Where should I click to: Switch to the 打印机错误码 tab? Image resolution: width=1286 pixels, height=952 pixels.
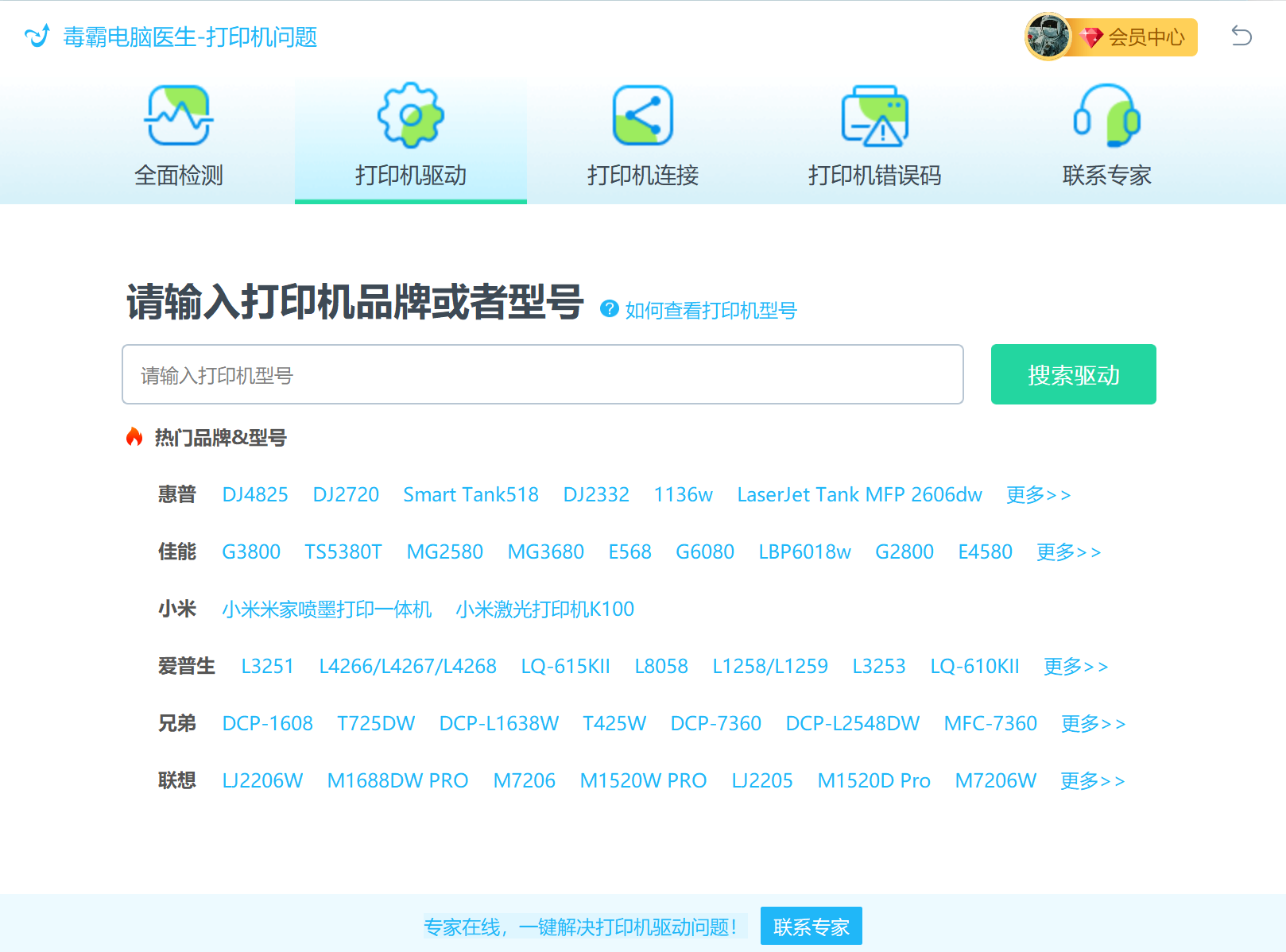pos(874,141)
